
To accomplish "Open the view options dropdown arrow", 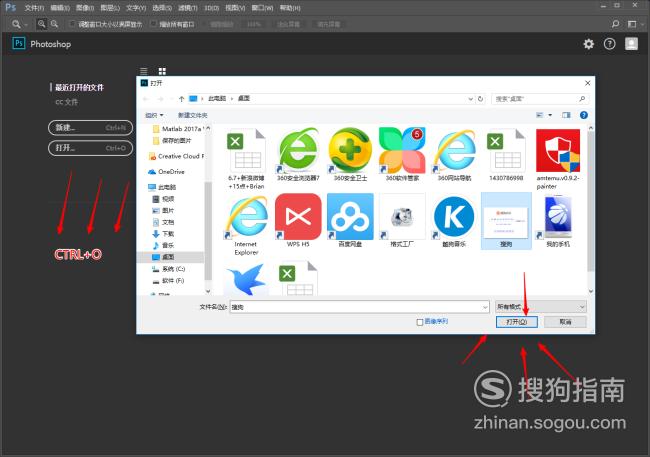I will pos(550,115).
